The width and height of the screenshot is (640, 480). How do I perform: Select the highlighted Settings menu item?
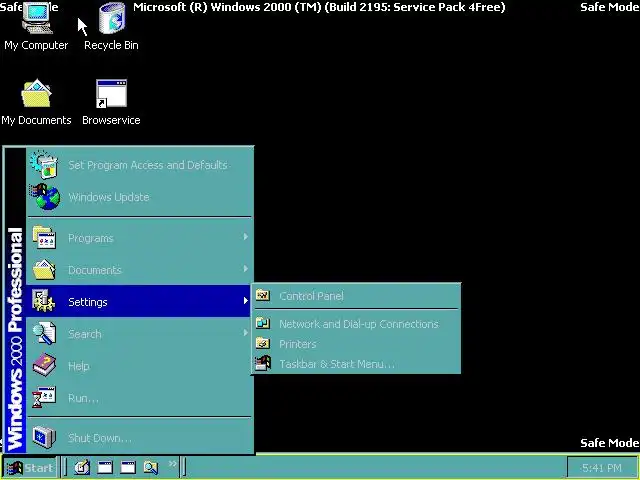pyautogui.click(x=139, y=301)
